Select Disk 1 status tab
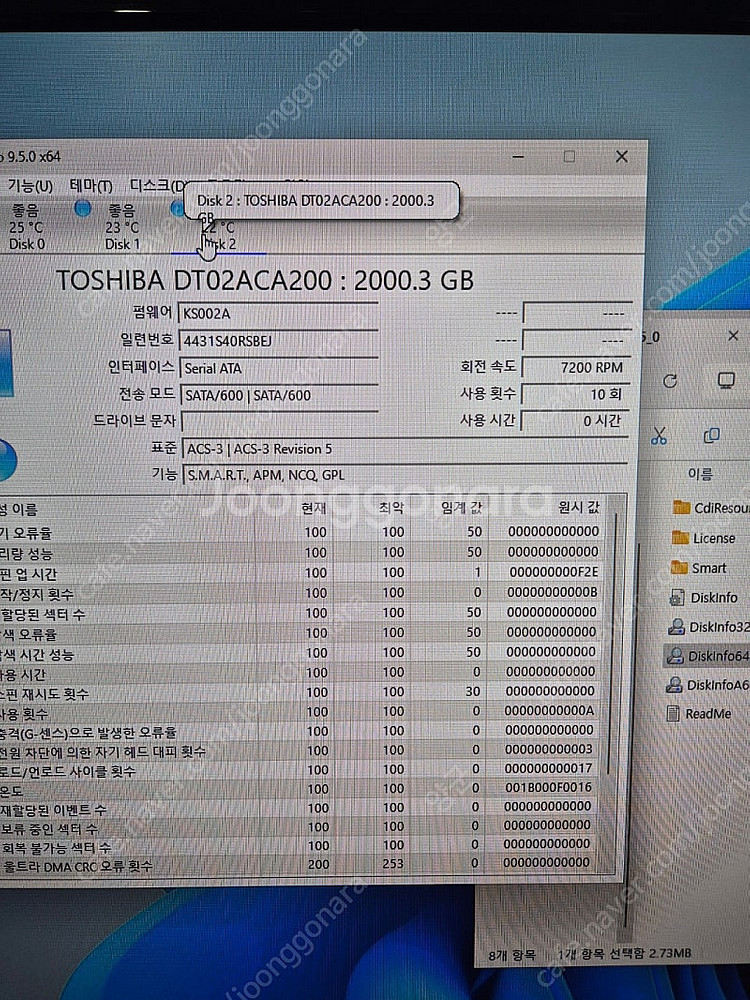Screen dimensions: 750x1000 click(122, 227)
